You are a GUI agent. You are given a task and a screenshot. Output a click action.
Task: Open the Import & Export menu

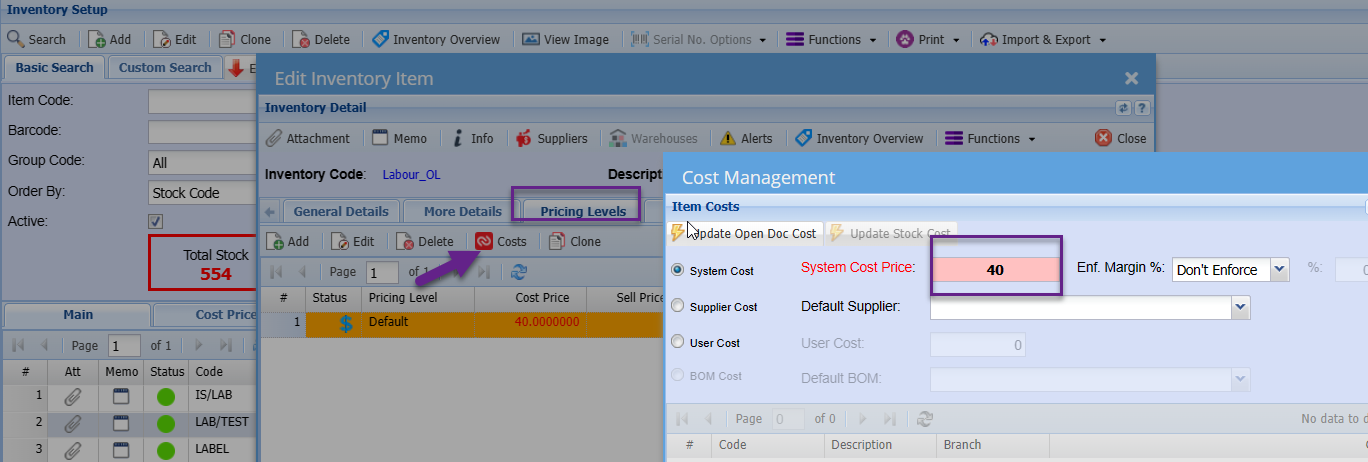(x=1043, y=39)
